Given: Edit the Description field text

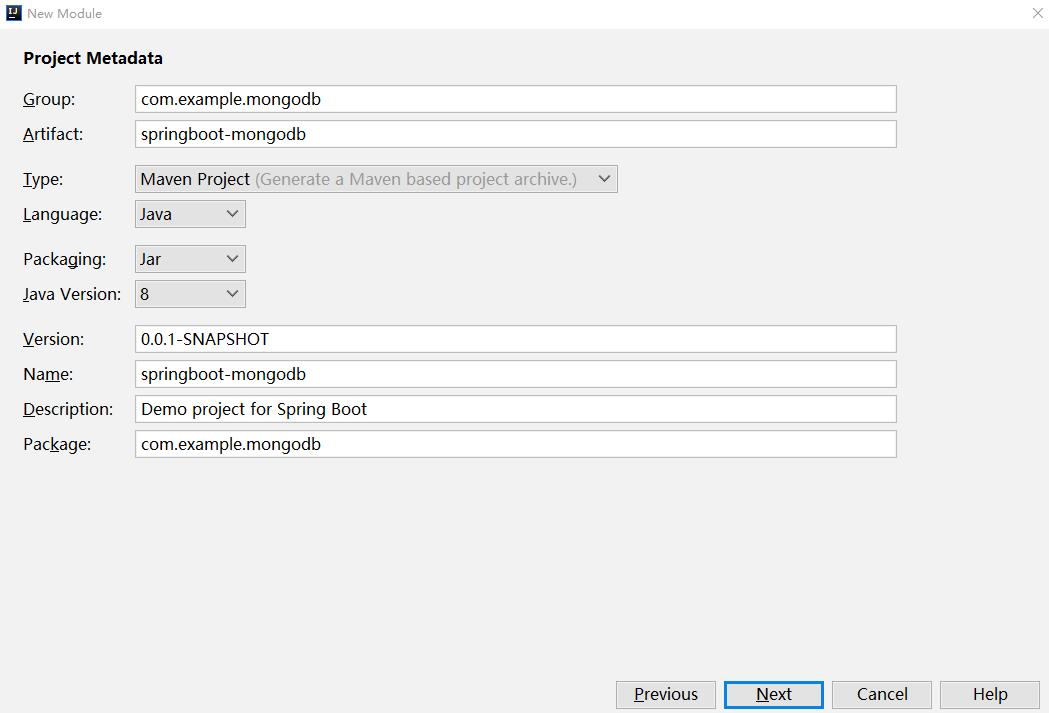Looking at the screenshot, I should pos(515,409).
